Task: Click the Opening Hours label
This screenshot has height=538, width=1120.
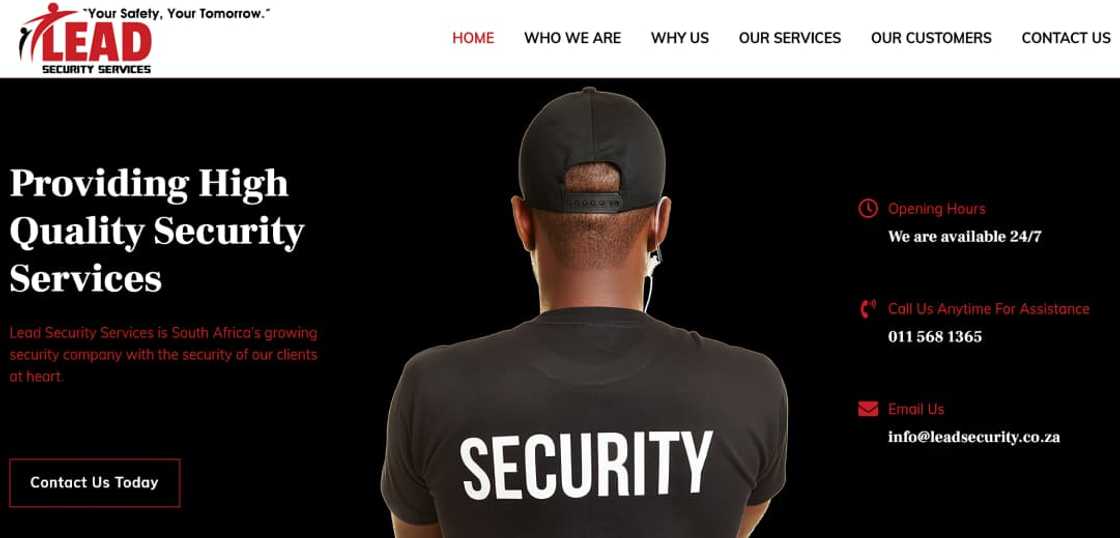Action: [936, 209]
